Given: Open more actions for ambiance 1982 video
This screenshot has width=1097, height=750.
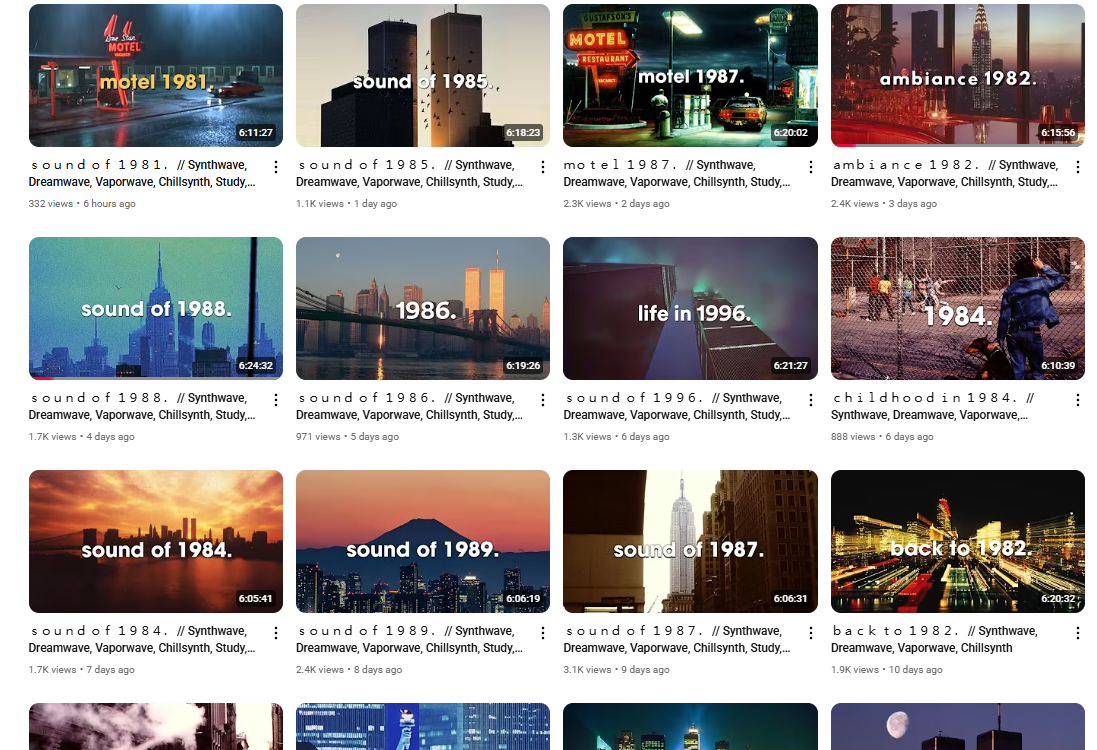Looking at the screenshot, I should 1077,167.
